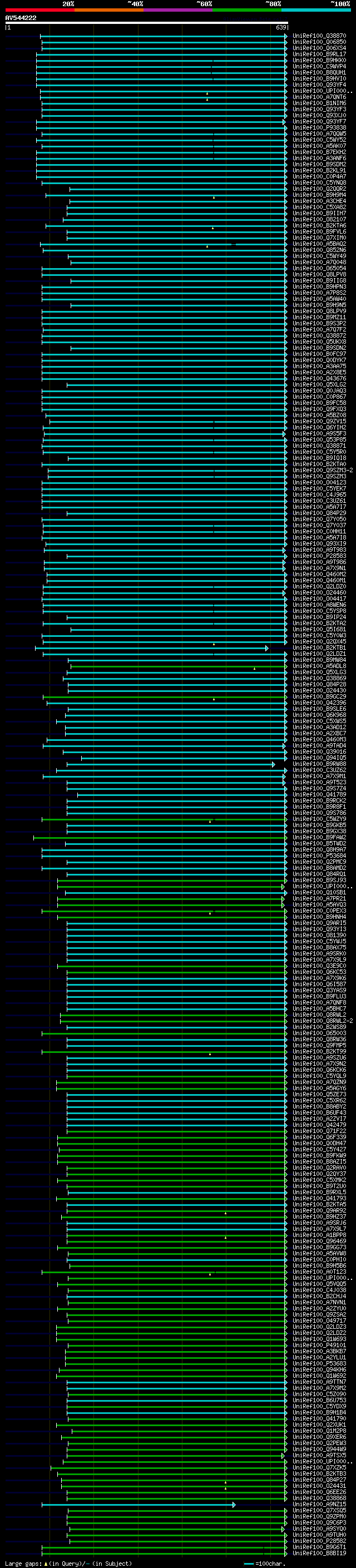Image resolution: width=356 pixels, height=1568 pixels.
Task: Select the UniRef100_Q42396 label
Action: [x=319, y=703]
